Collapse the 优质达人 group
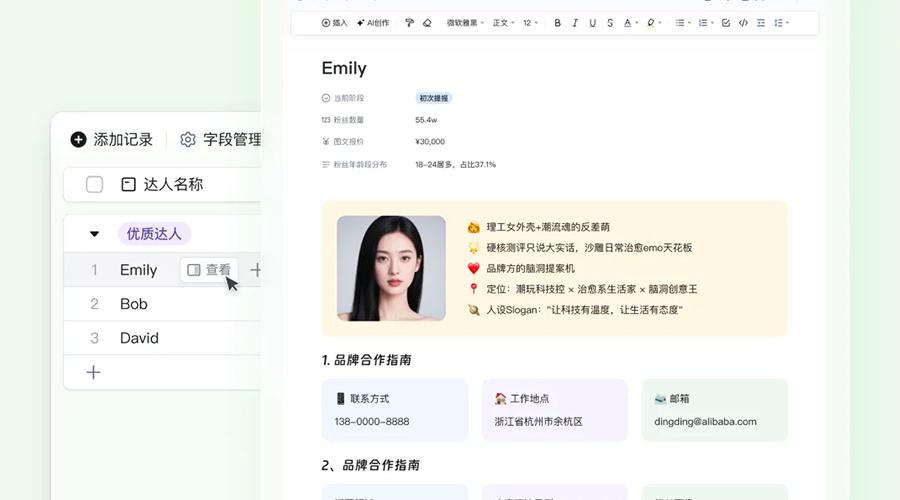 pyautogui.click(x=94, y=234)
